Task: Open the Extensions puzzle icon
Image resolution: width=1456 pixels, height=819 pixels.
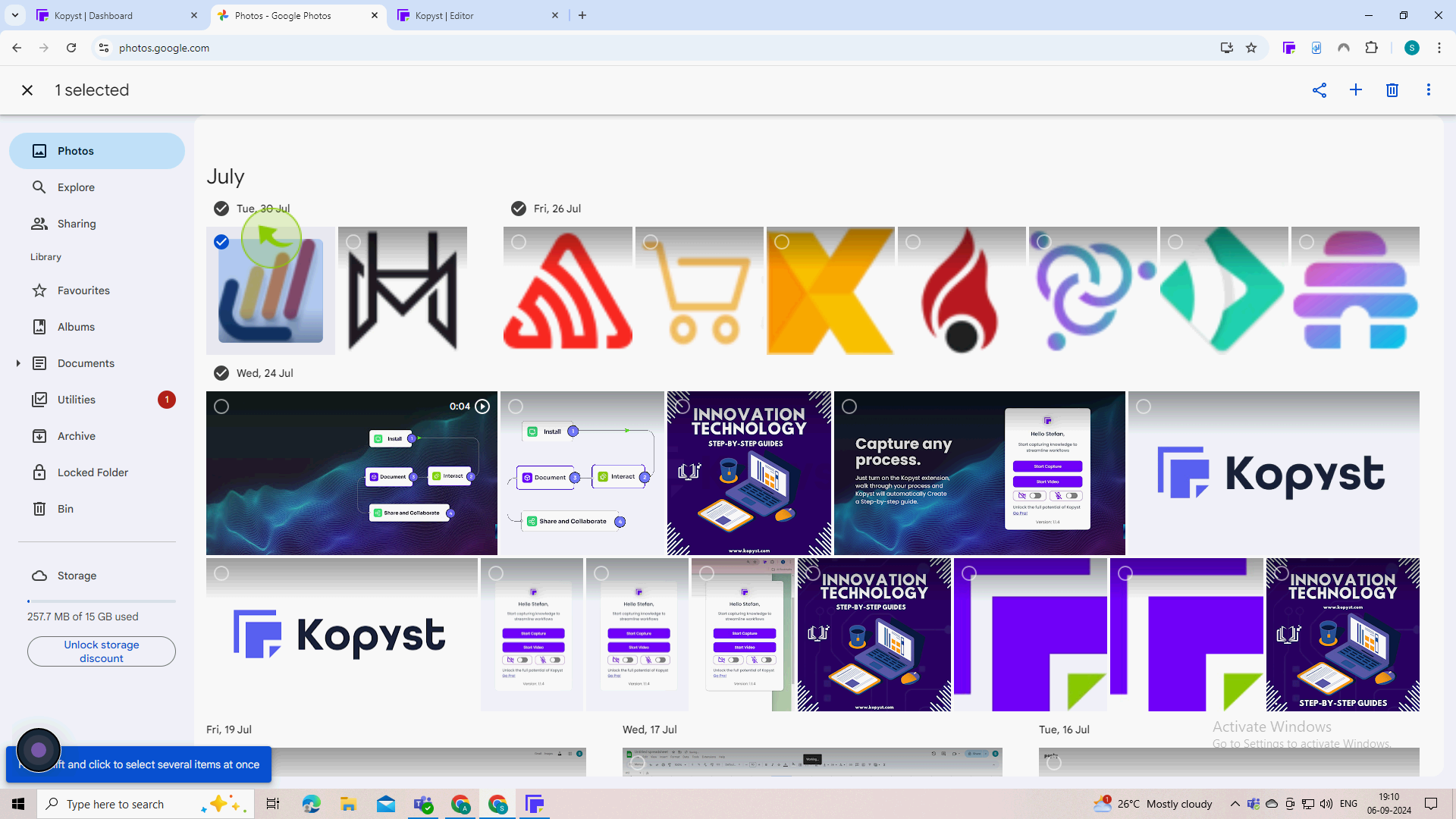Action: [1371, 48]
